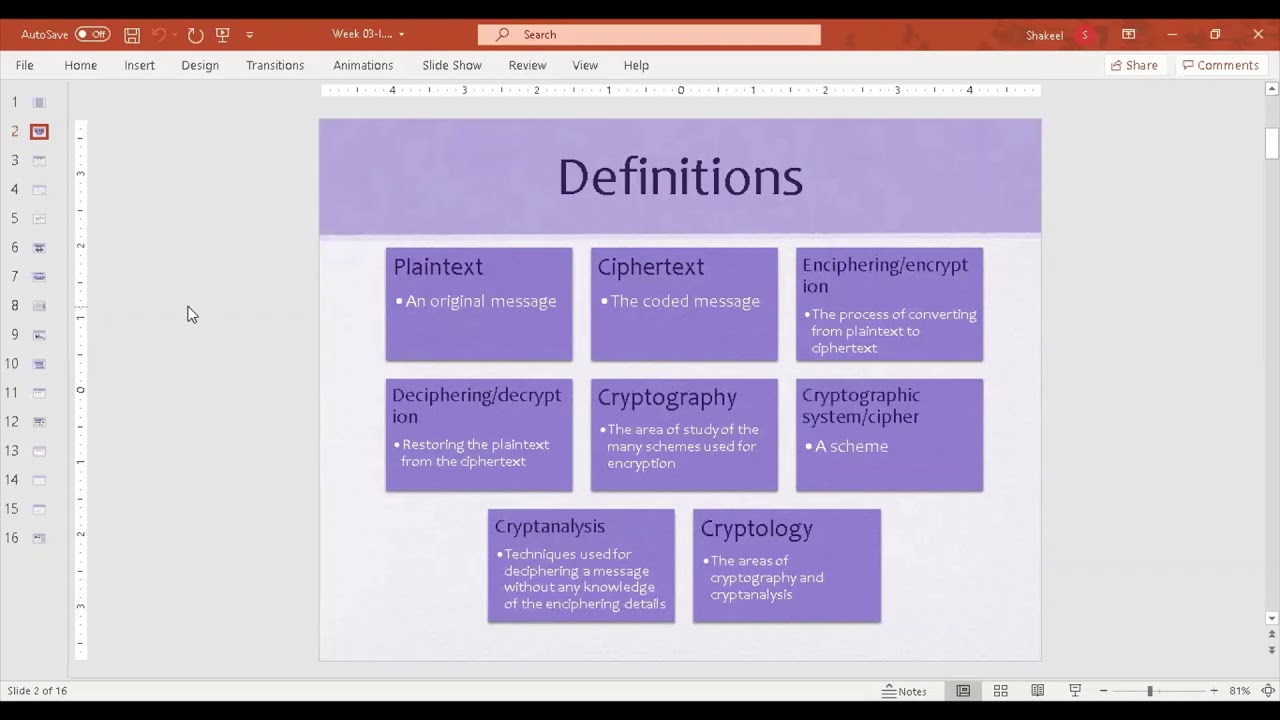Click the Cryptology definition box
The image size is (1280, 720).
787,566
